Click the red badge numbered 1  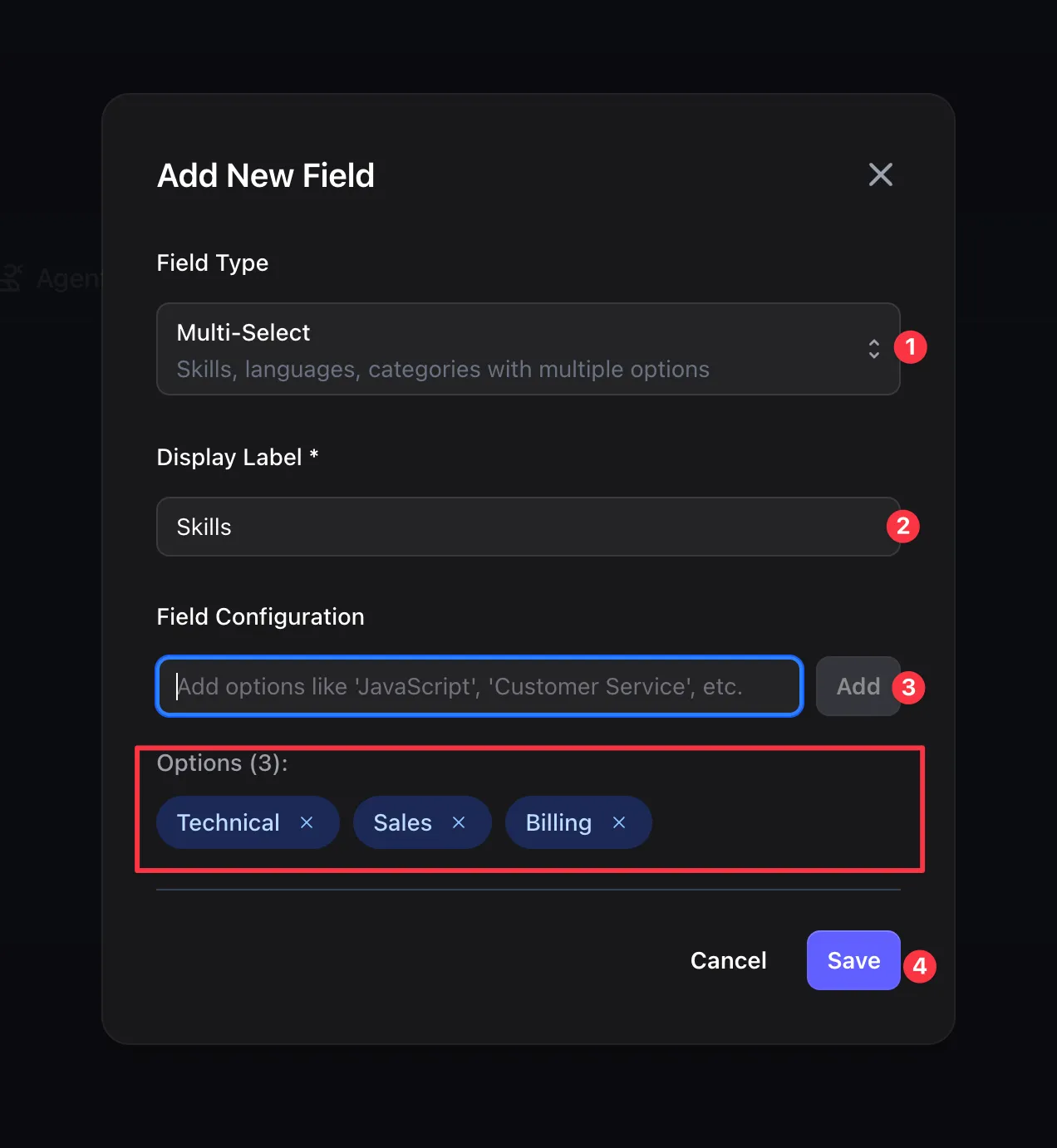(x=912, y=347)
